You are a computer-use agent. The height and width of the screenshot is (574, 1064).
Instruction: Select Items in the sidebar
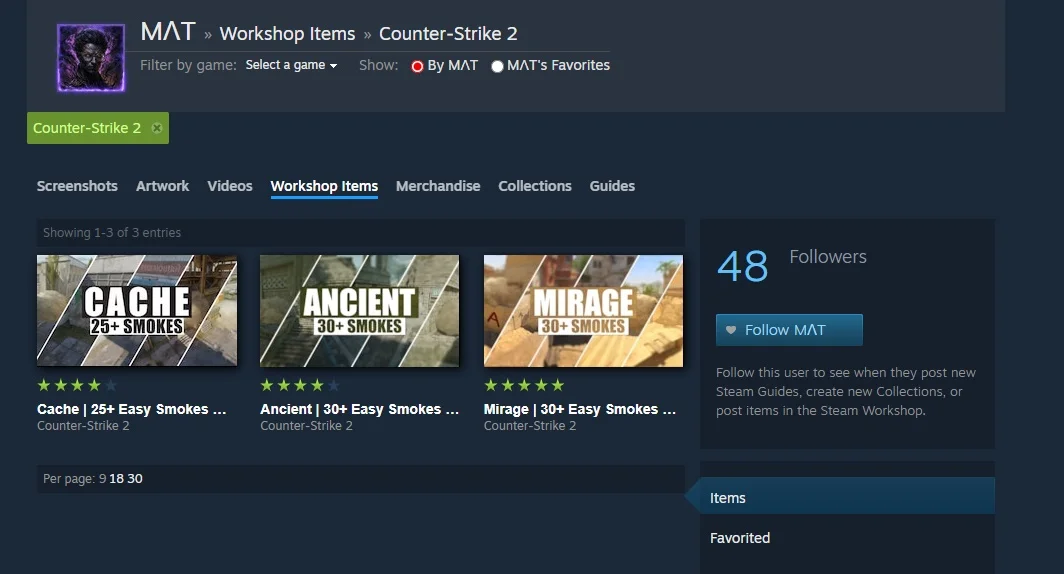coord(847,497)
